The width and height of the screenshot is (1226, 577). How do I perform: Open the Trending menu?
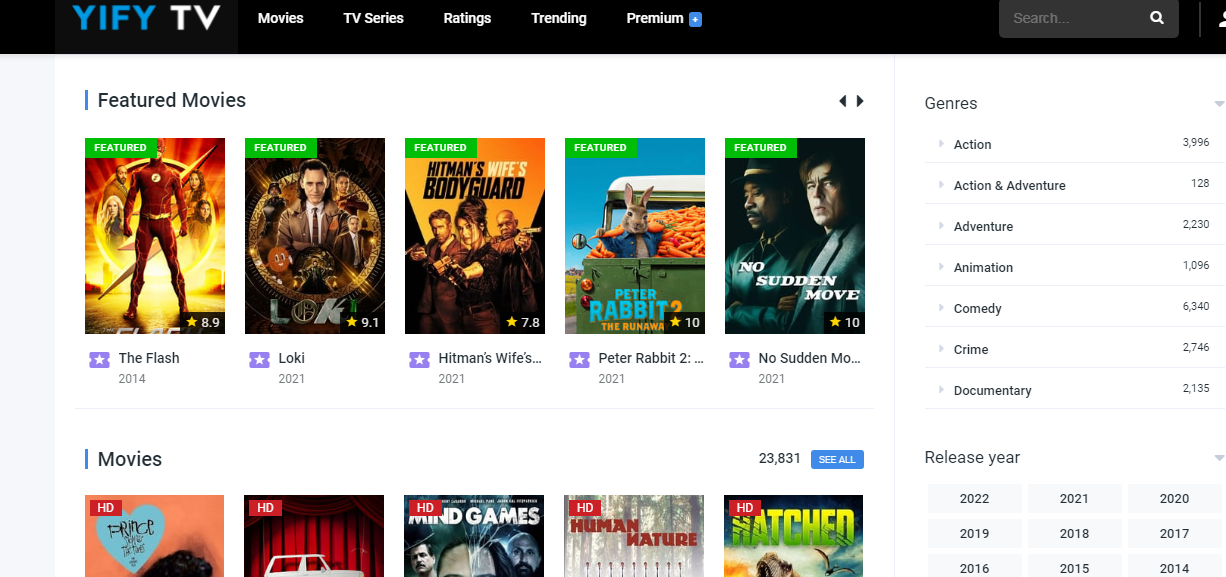[x=559, y=18]
